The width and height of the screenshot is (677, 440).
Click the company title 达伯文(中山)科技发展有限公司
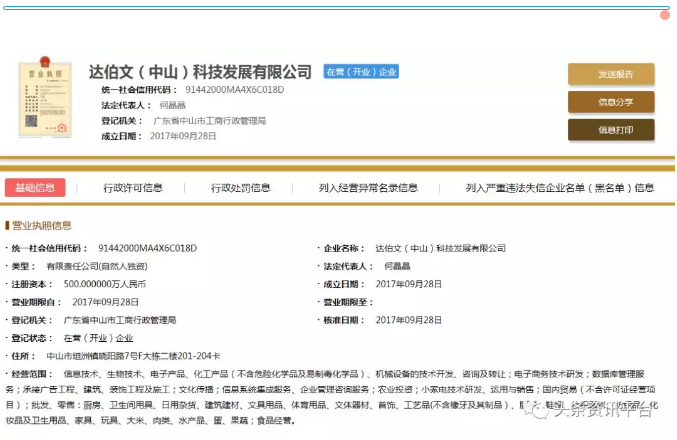[200, 72]
